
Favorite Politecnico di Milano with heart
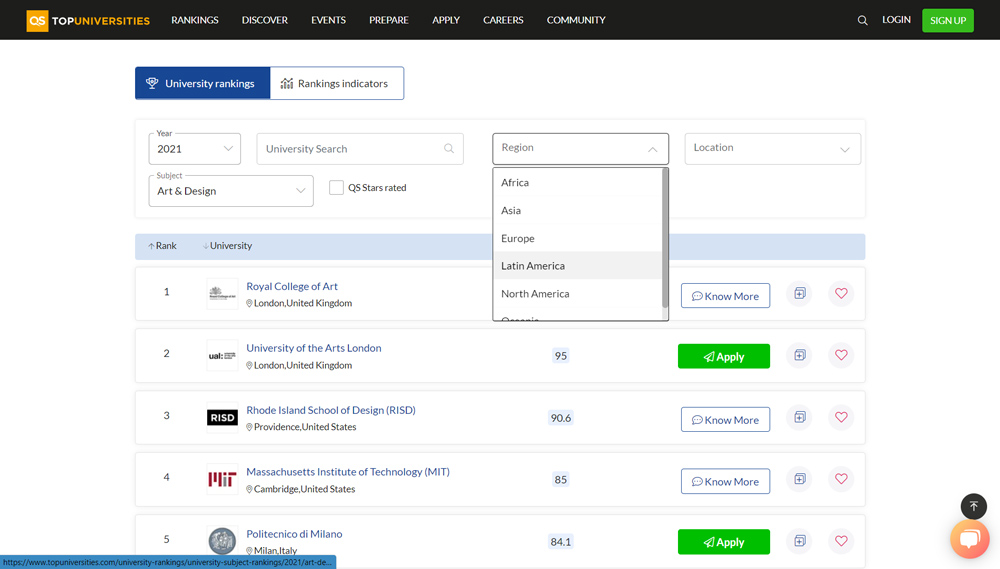(x=841, y=541)
